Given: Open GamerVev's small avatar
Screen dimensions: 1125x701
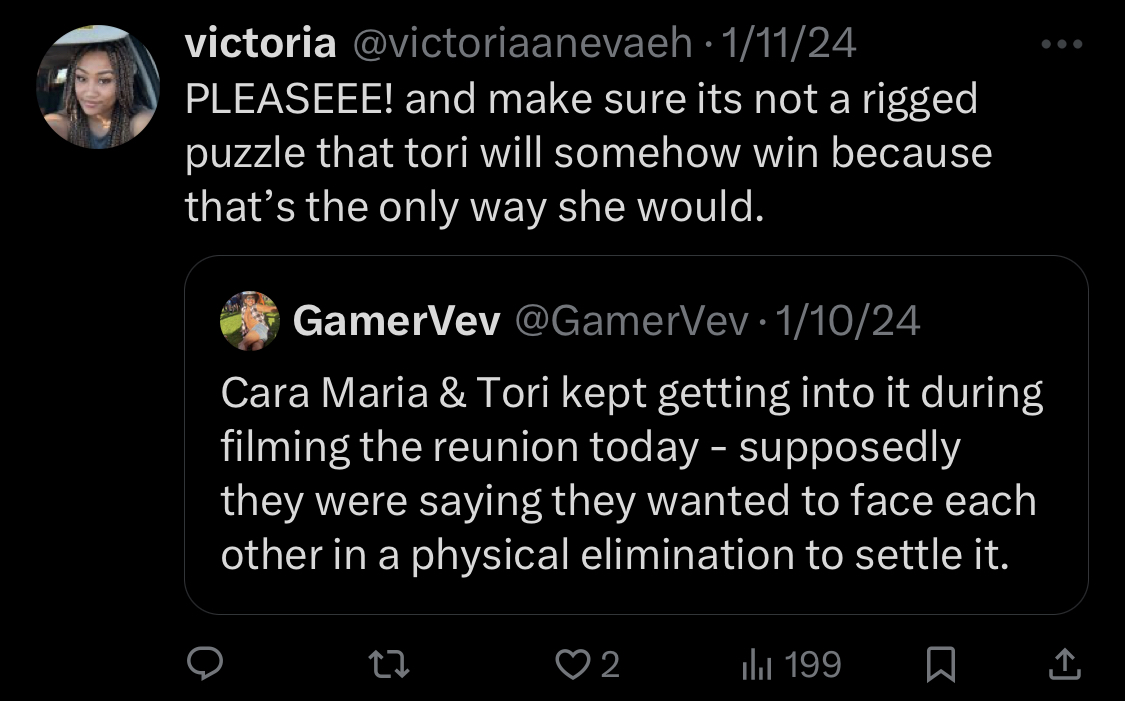Looking at the screenshot, I should point(250,321).
